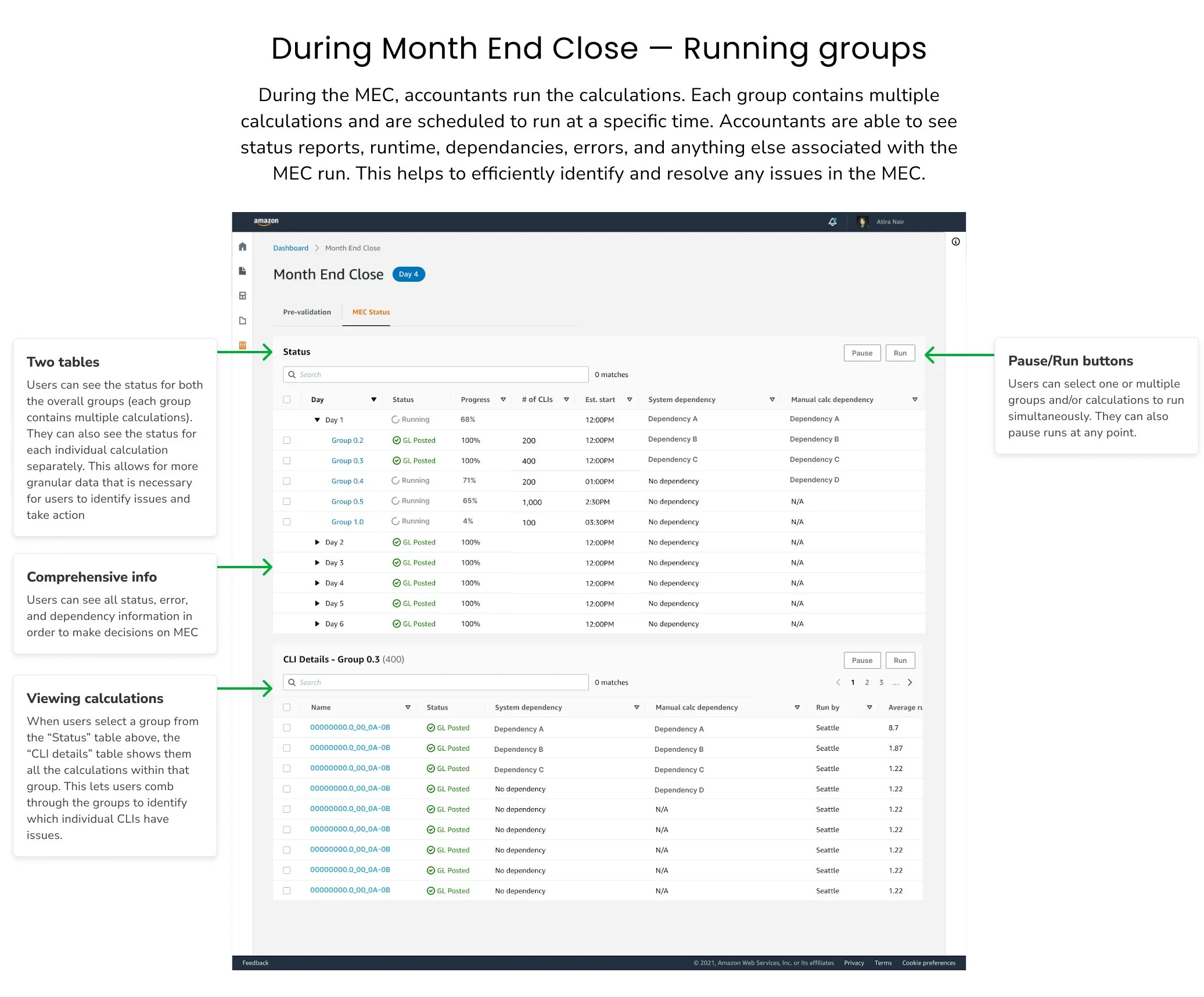This screenshot has width=1204, height=997.
Task: Click the notification bell icon
Action: pyautogui.click(x=832, y=221)
